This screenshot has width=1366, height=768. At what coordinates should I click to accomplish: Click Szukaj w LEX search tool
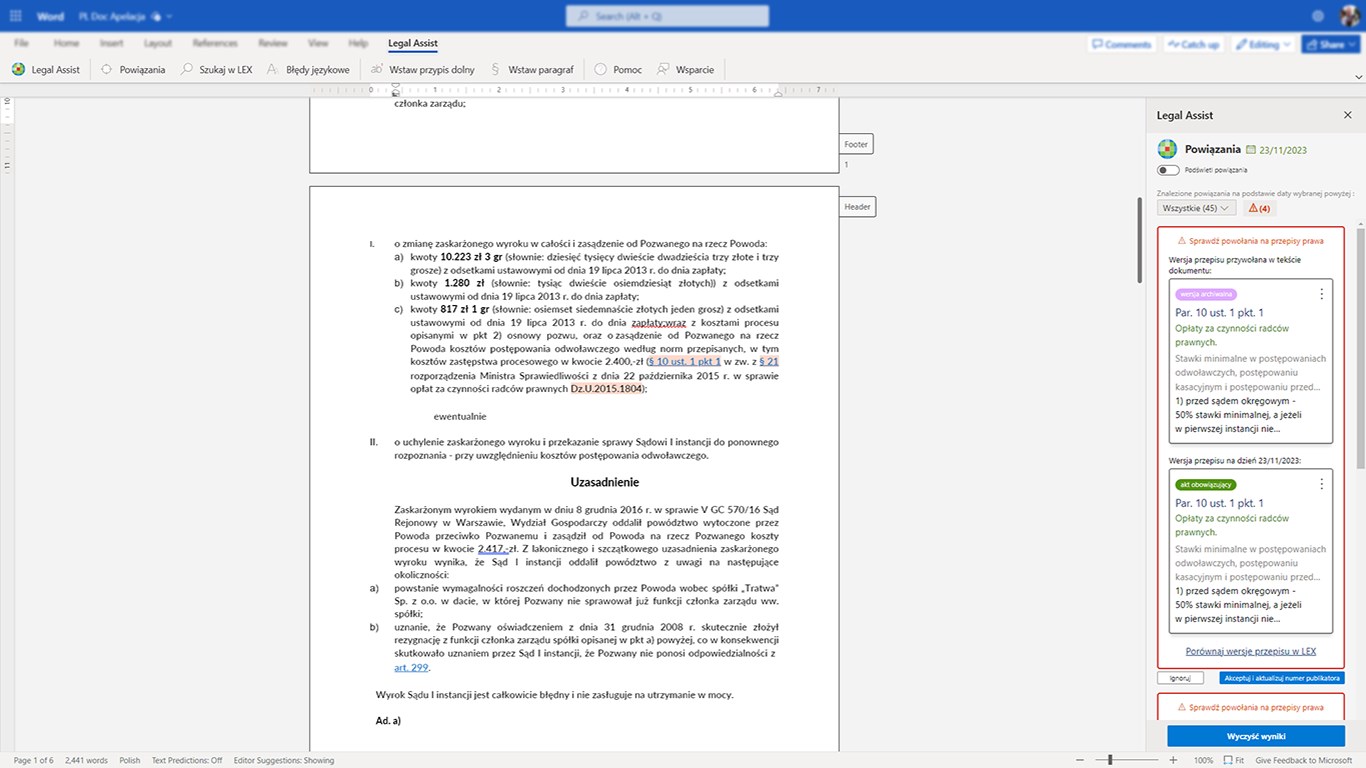click(216, 70)
